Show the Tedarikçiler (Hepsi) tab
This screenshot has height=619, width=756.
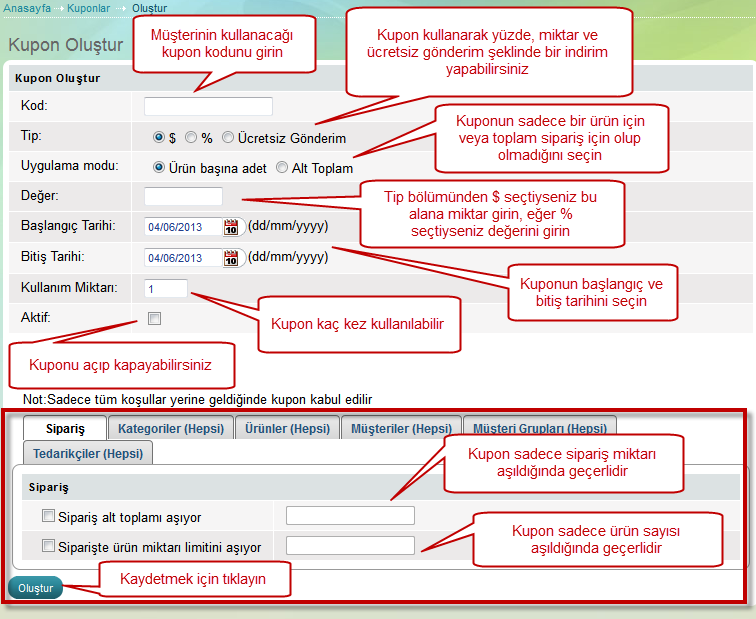(x=89, y=453)
